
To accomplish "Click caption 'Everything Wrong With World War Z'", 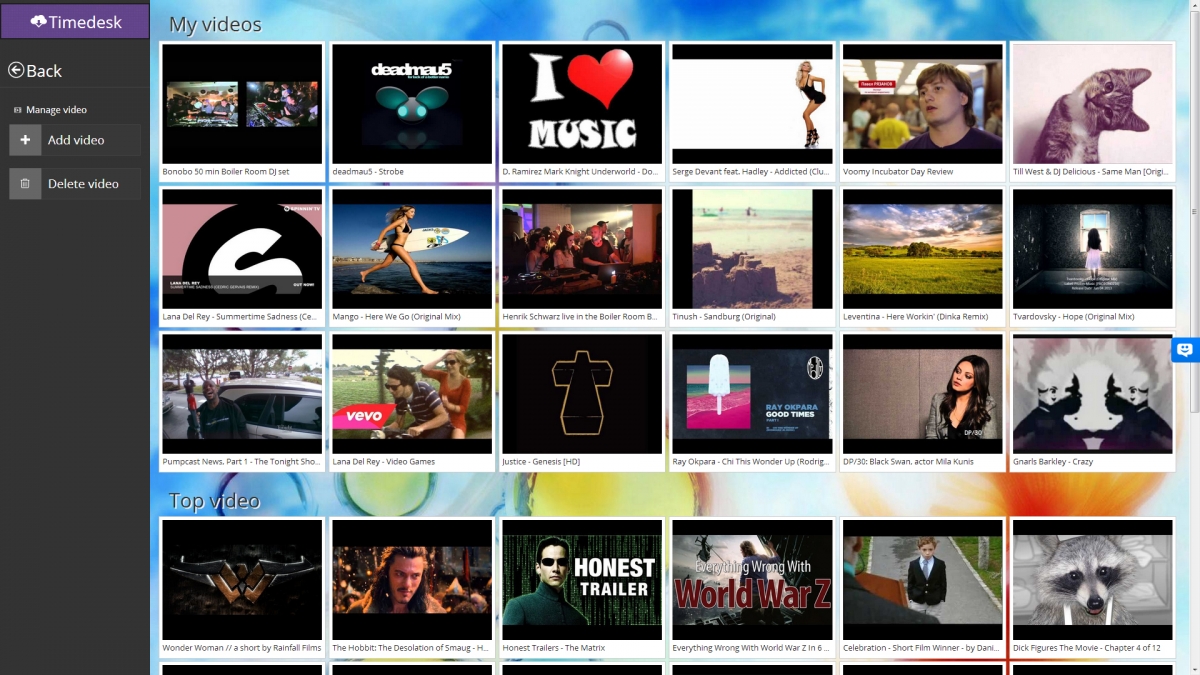I will point(751,648).
